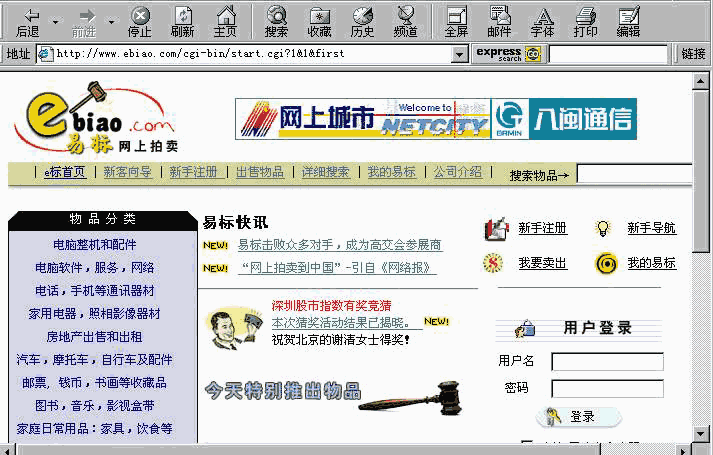The image size is (713, 455).
Task: Click the Stop (停止) toolbar button
Action: click(x=141, y=21)
